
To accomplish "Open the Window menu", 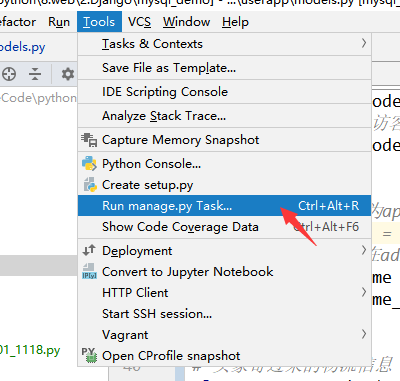I will pos(186,22).
